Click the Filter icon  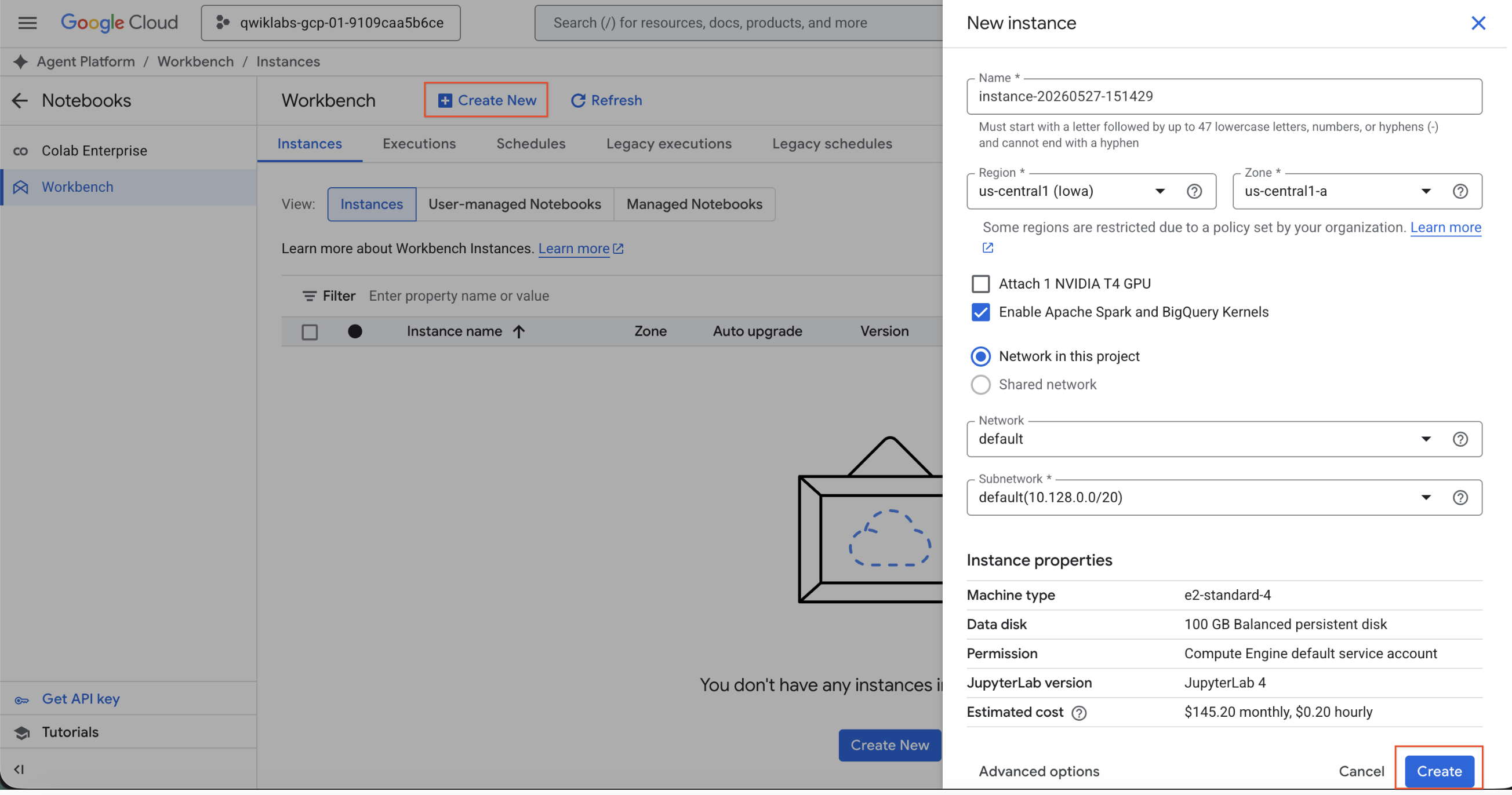coord(309,296)
